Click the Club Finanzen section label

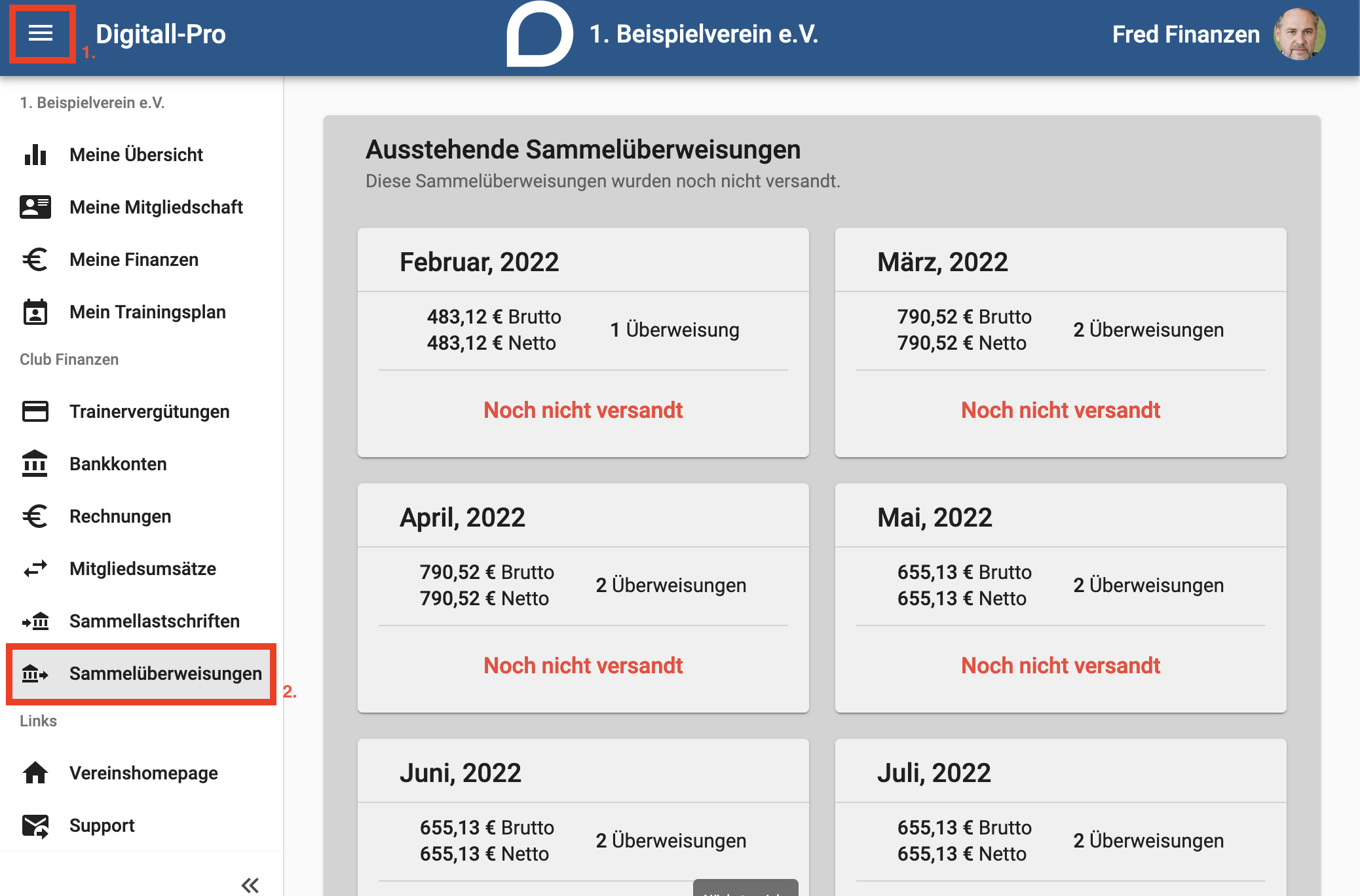(x=69, y=360)
